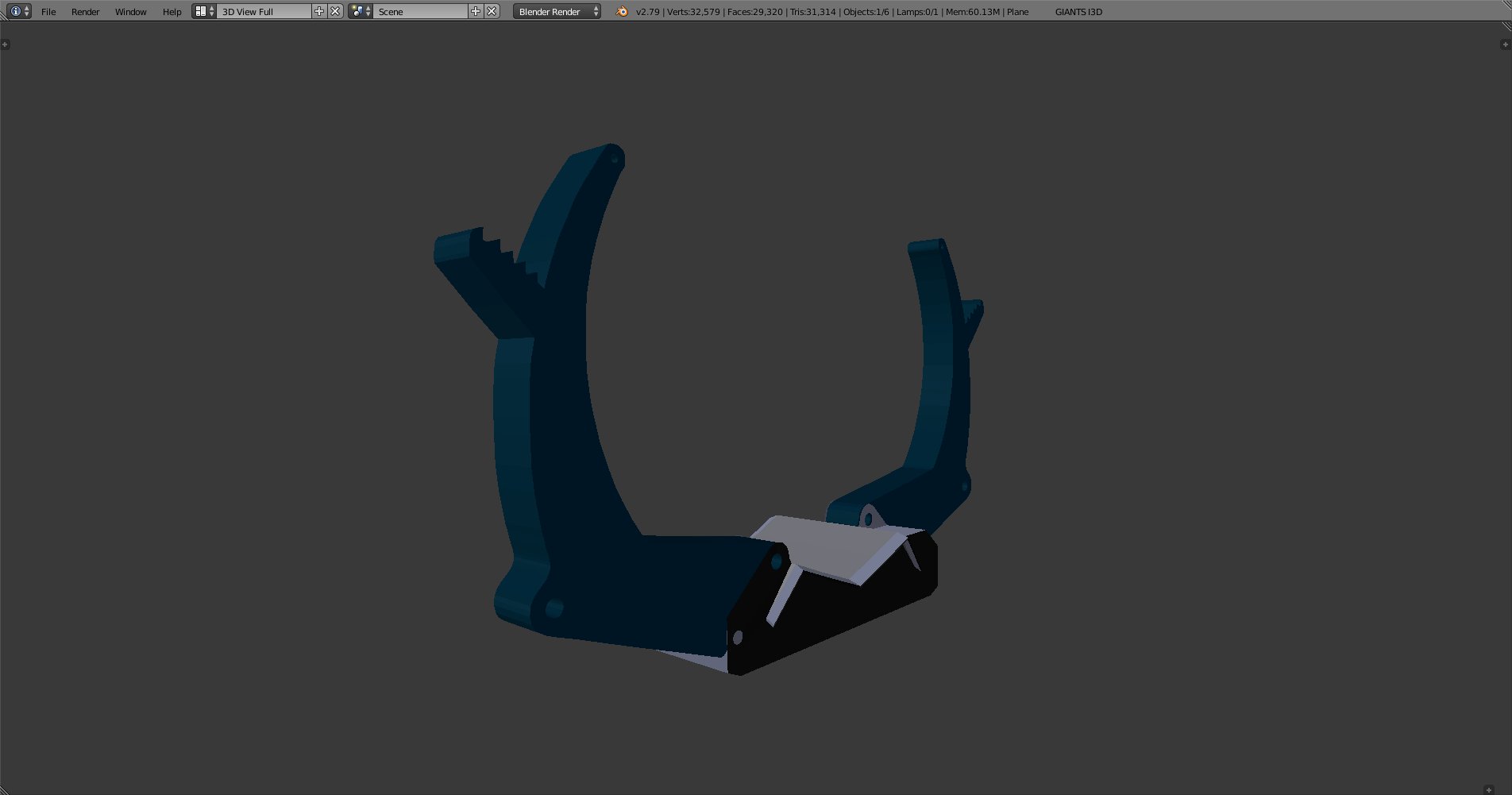The image size is (1512, 795).
Task: Add a new scene
Action: [476, 11]
